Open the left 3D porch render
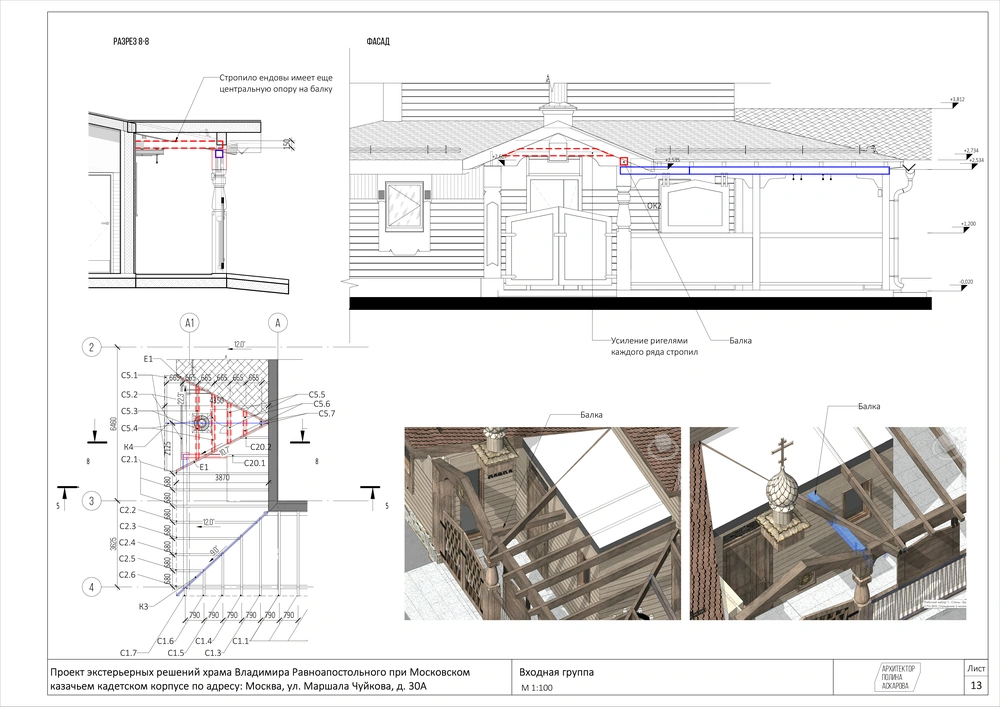The height and width of the screenshot is (707, 1000). [x=542, y=523]
